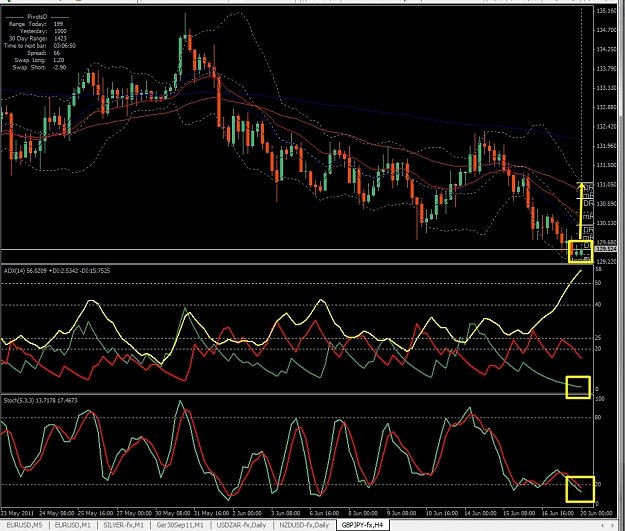Click the 131.960 price axis label
This screenshot has height=531, width=625.
[x=606, y=146]
